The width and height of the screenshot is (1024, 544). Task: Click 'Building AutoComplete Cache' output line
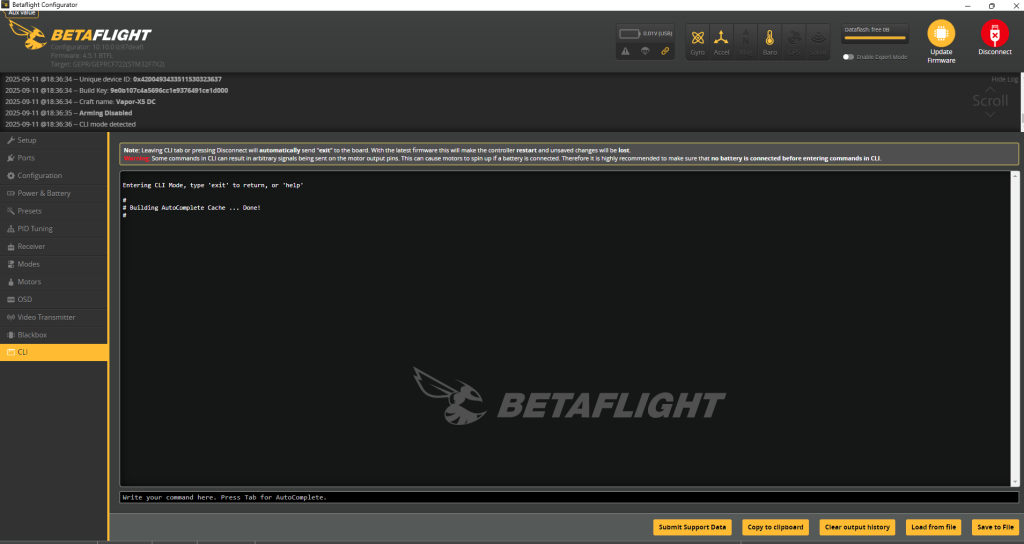click(192, 208)
